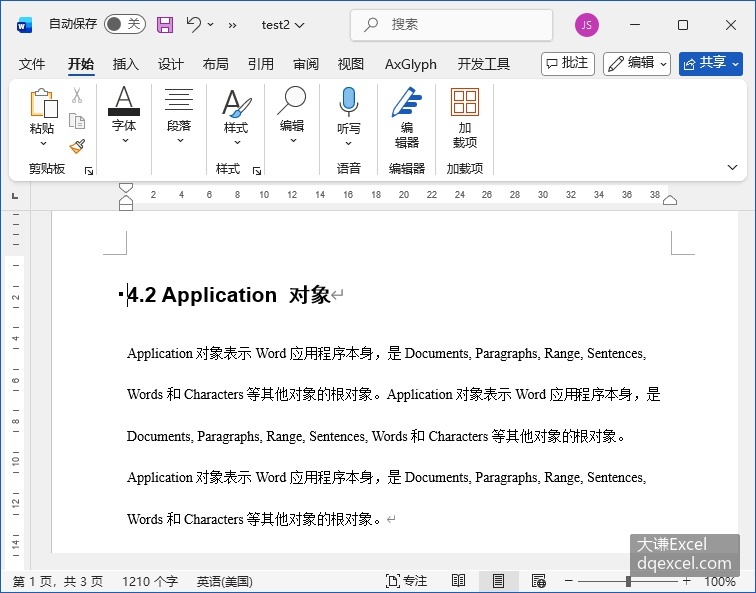Switch to web layout view
This screenshot has width=756, height=593.
539,581
